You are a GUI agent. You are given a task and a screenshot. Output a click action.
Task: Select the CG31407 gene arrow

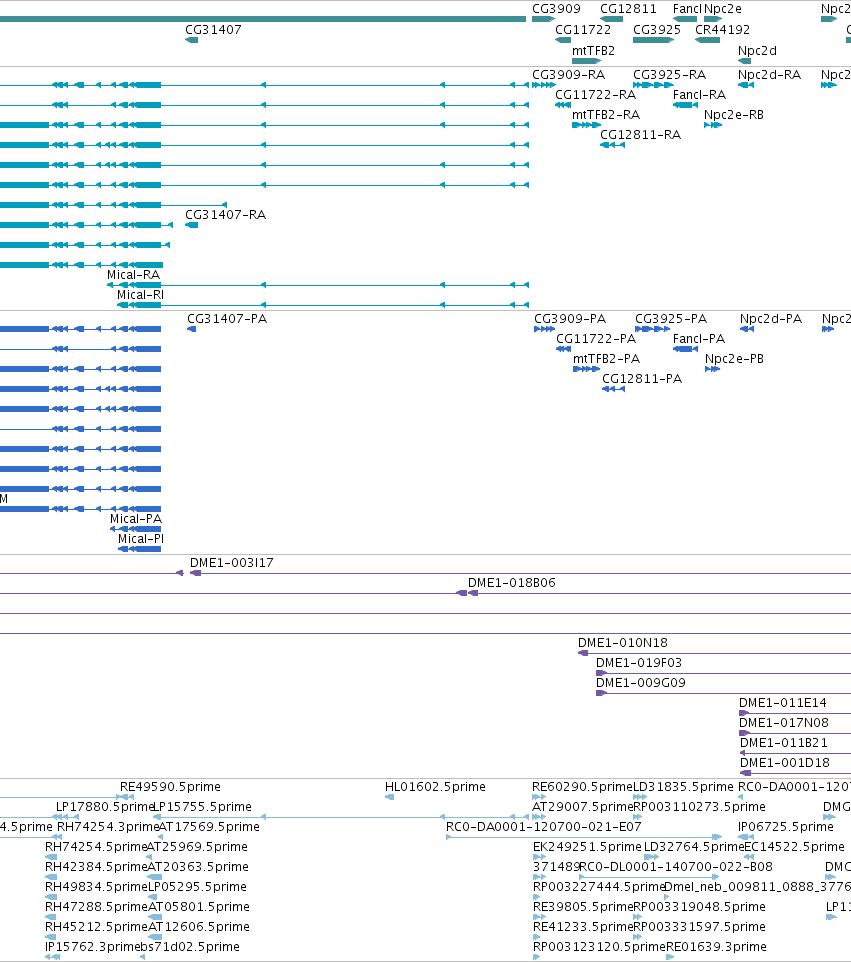[191, 40]
